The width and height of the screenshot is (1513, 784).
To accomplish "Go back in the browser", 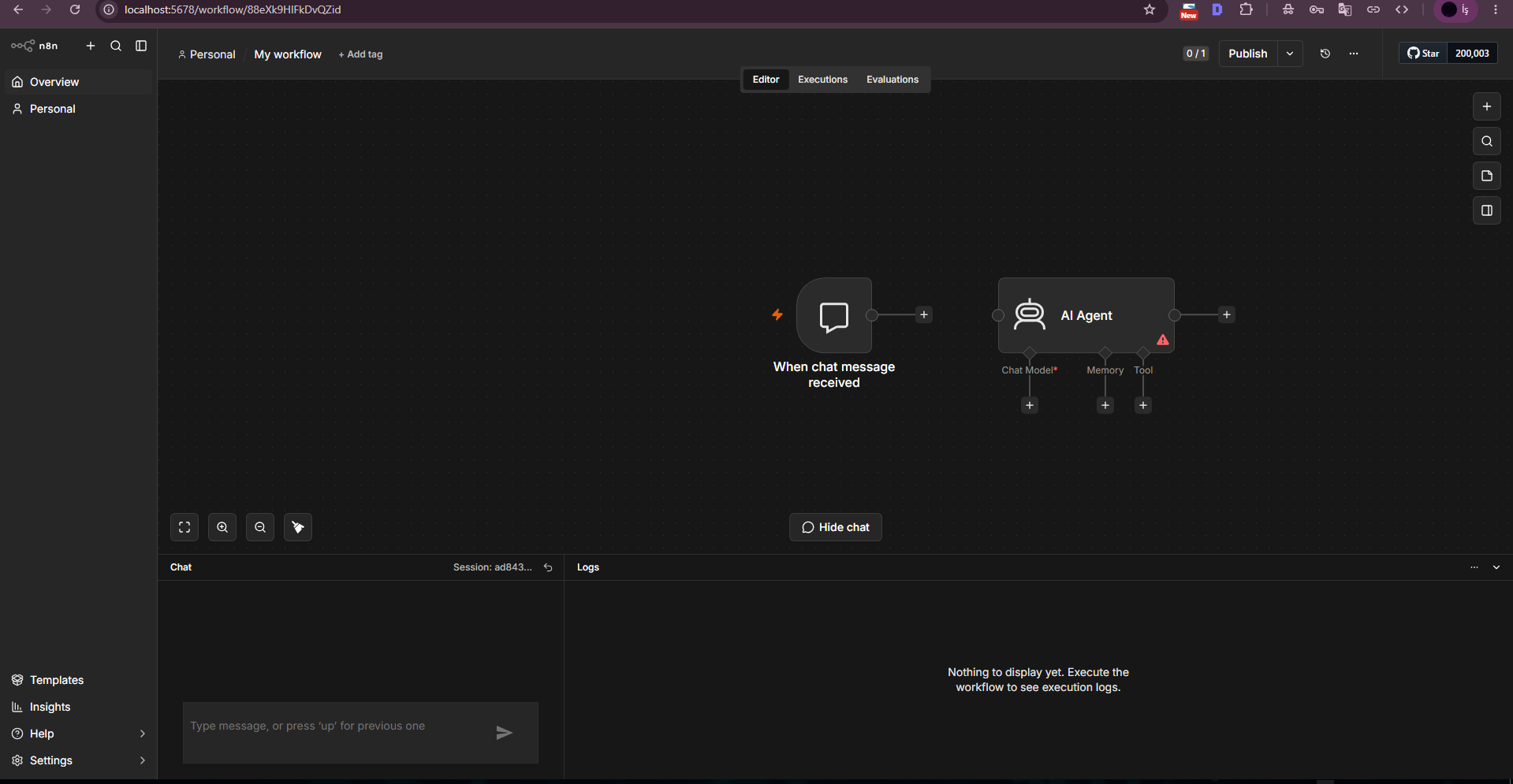I will [x=18, y=9].
